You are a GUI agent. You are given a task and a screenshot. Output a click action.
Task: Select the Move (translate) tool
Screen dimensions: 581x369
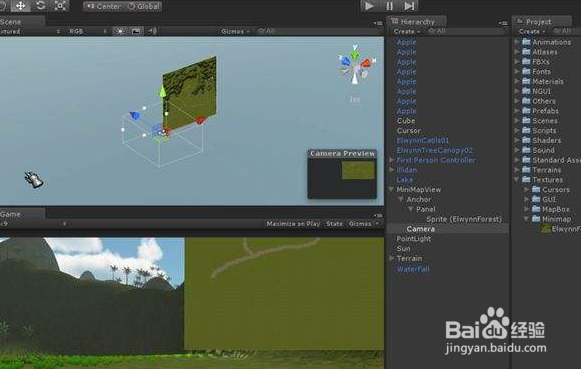click(x=20, y=6)
